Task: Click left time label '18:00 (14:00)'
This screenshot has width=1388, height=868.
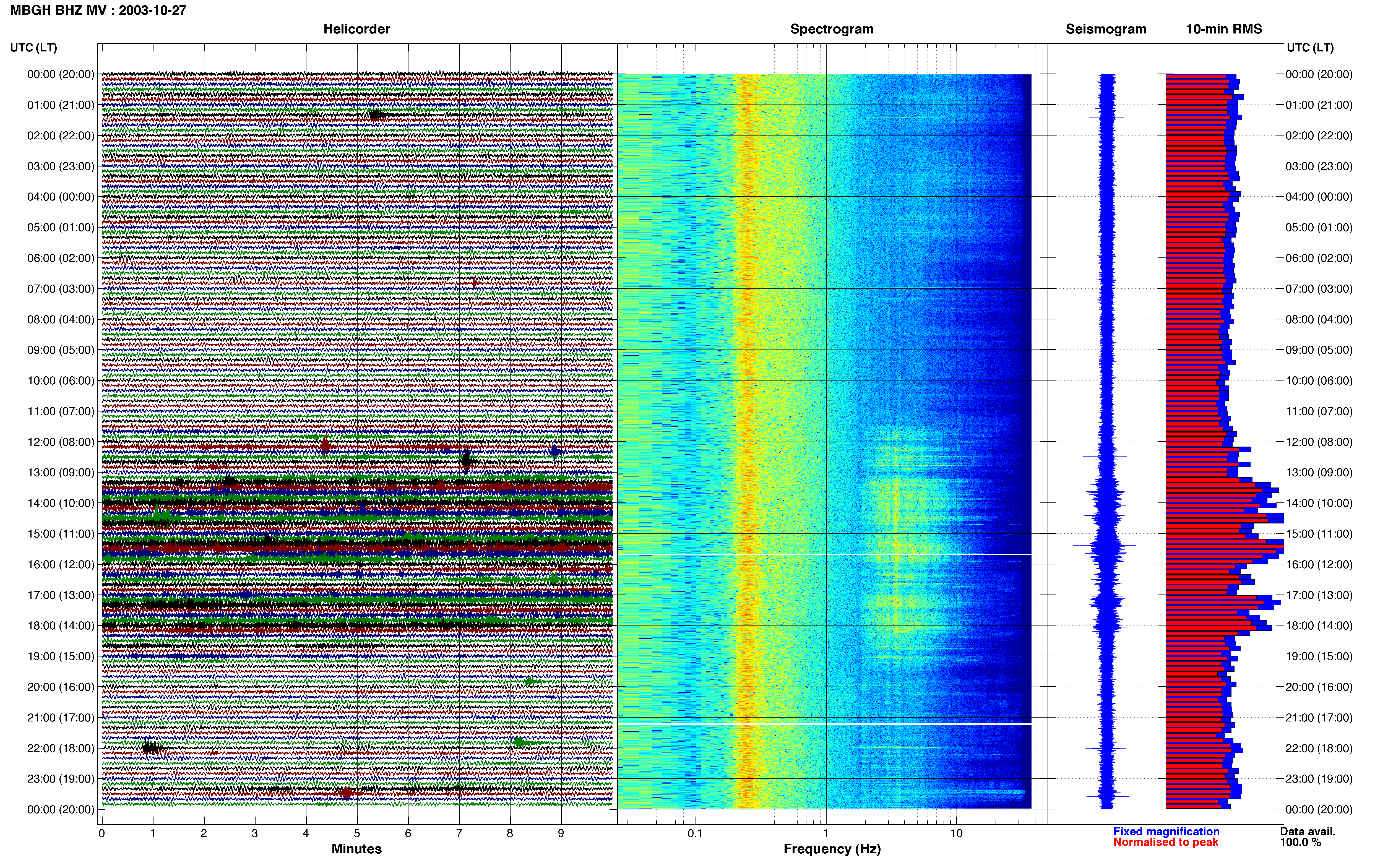Action: pos(61,625)
